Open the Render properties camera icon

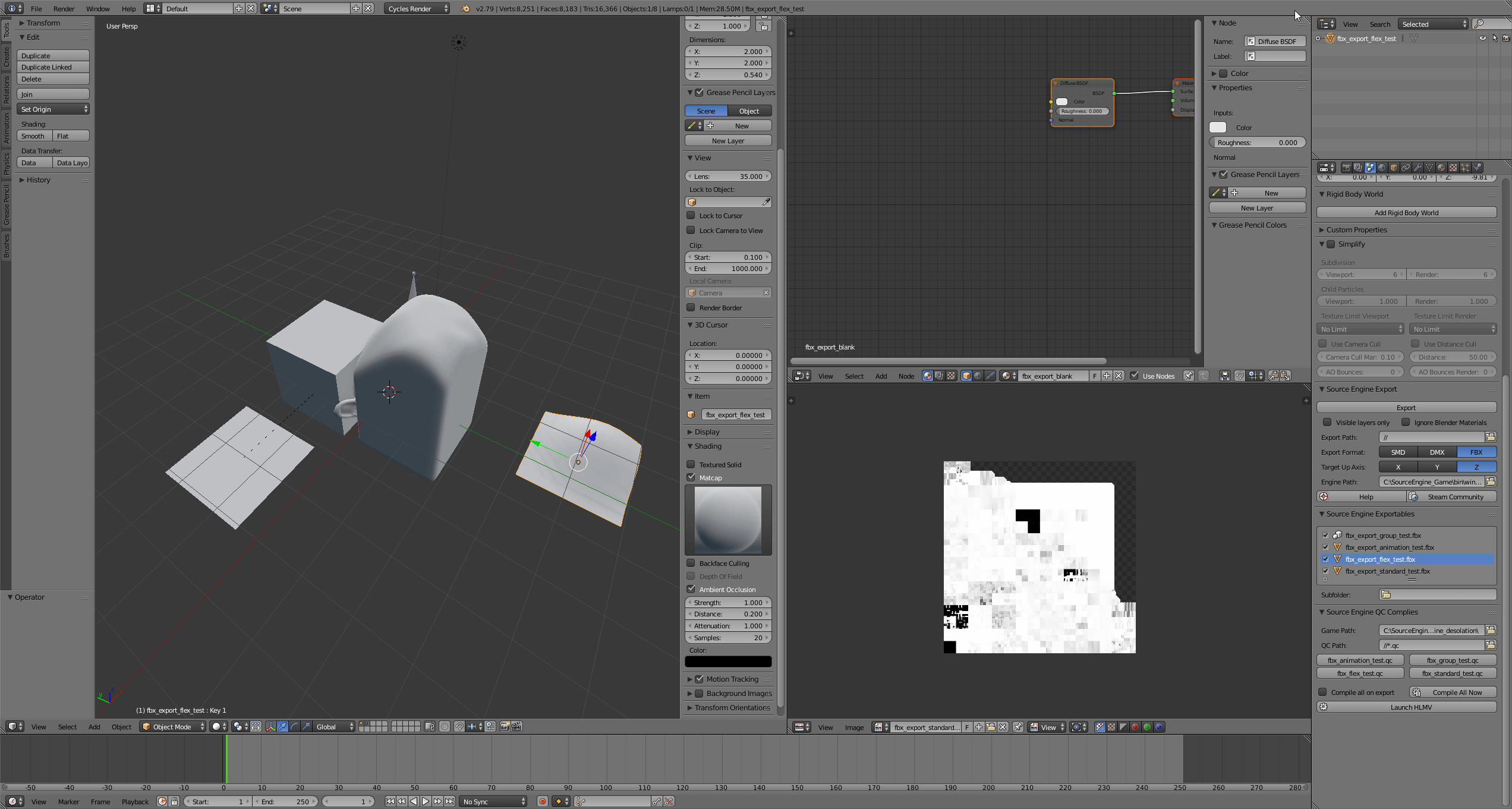point(1347,168)
